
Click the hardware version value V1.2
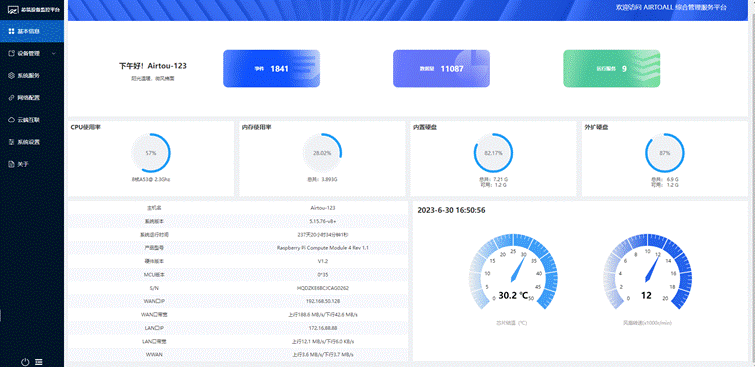point(323,261)
